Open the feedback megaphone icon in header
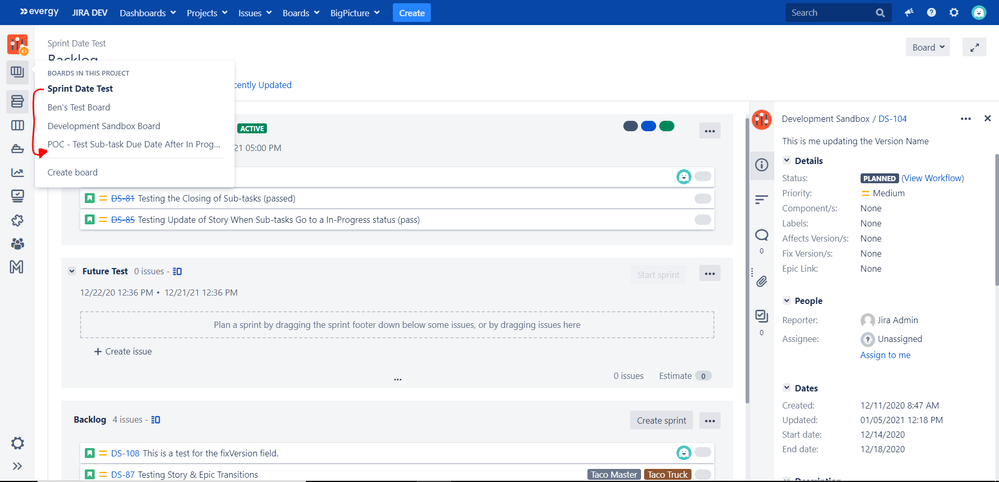Viewport: 999px width, 482px height. click(909, 12)
